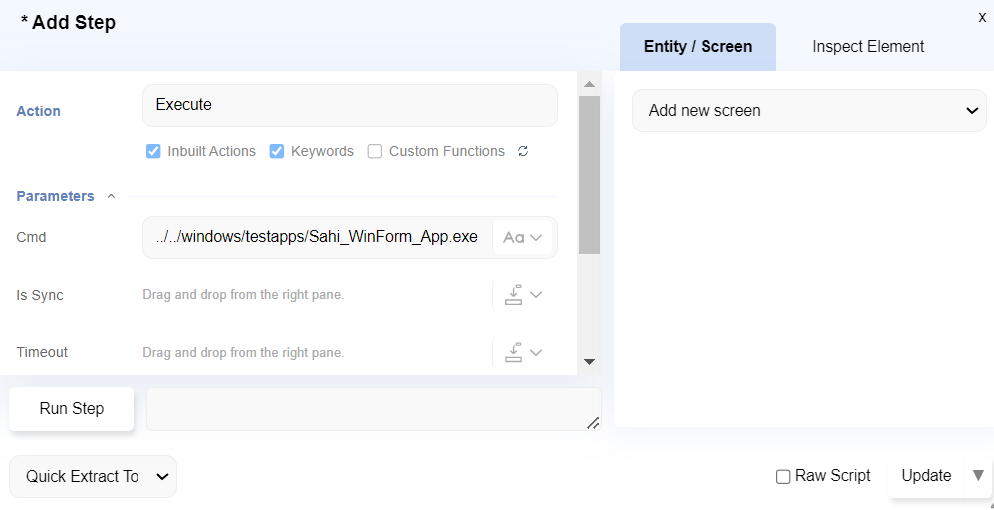This screenshot has height=510, width=994.
Task: Click the Update button
Action: 926,476
